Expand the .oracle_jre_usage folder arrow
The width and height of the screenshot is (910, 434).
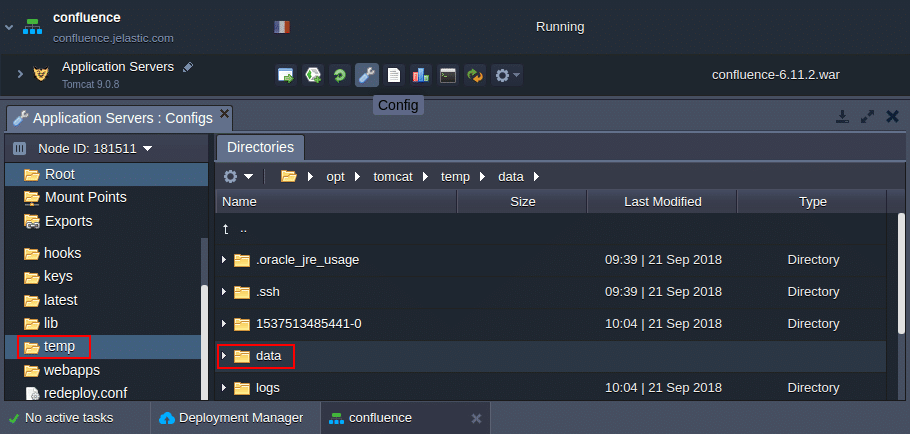[x=224, y=260]
